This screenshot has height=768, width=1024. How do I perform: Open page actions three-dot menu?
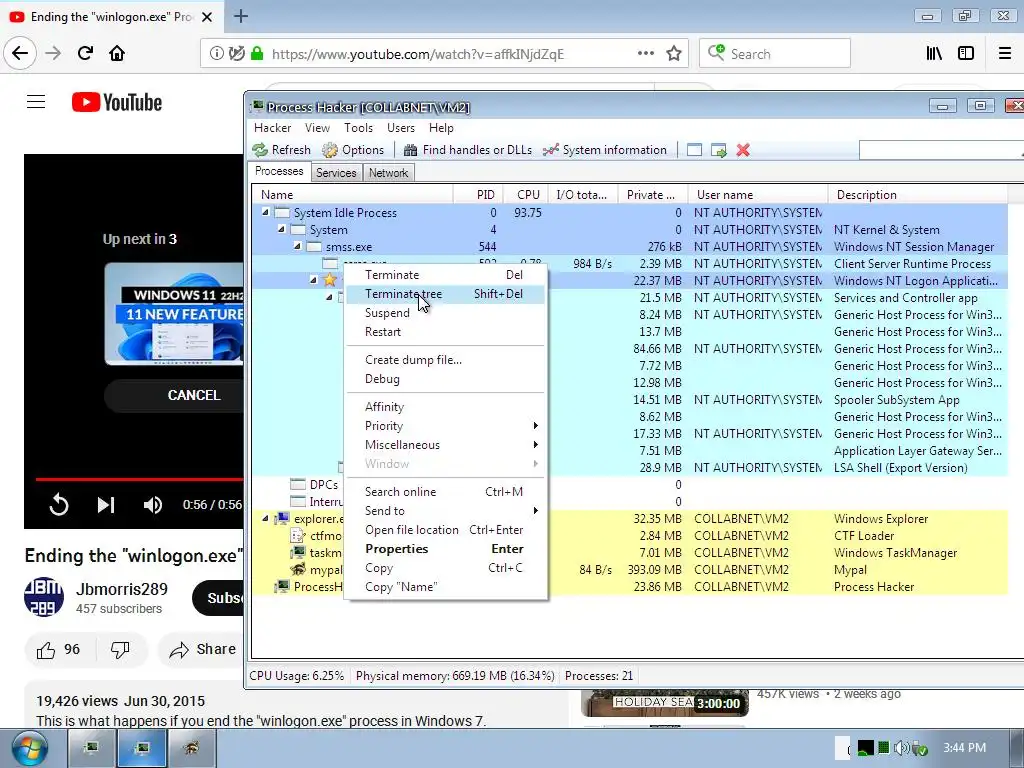646,53
